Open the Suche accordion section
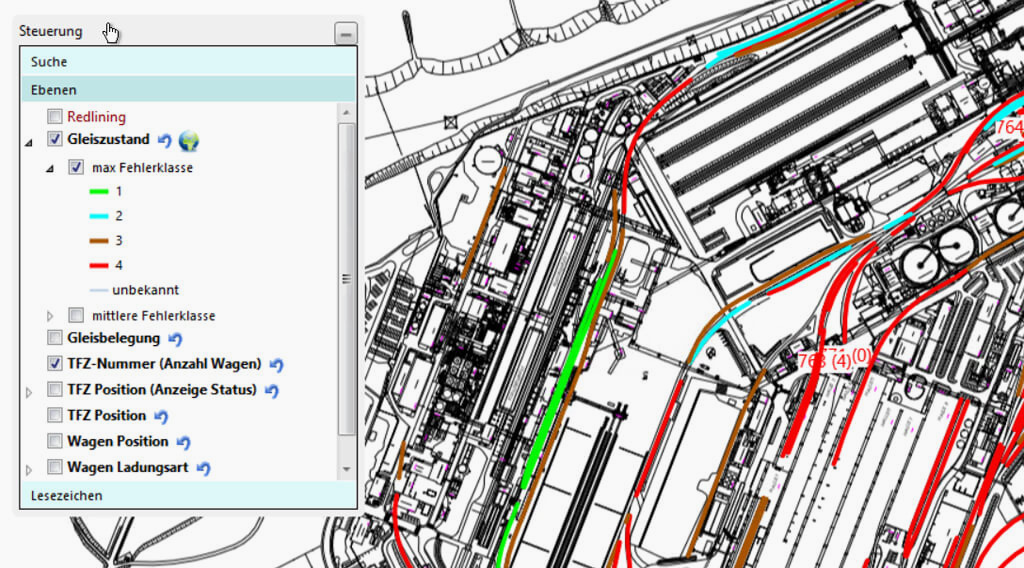 [x=188, y=62]
